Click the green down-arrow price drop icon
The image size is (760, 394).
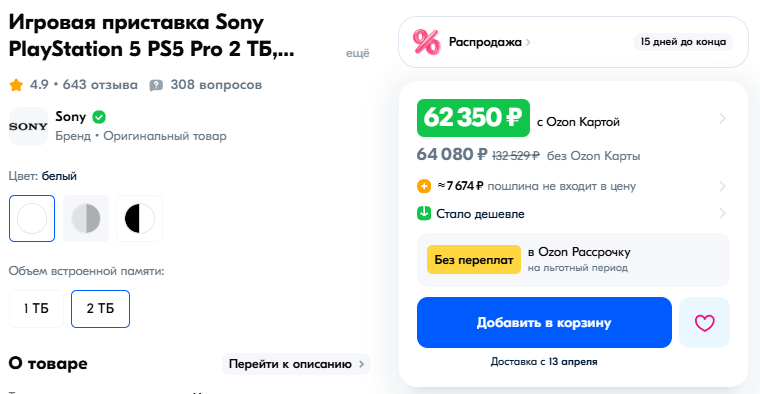[424, 213]
